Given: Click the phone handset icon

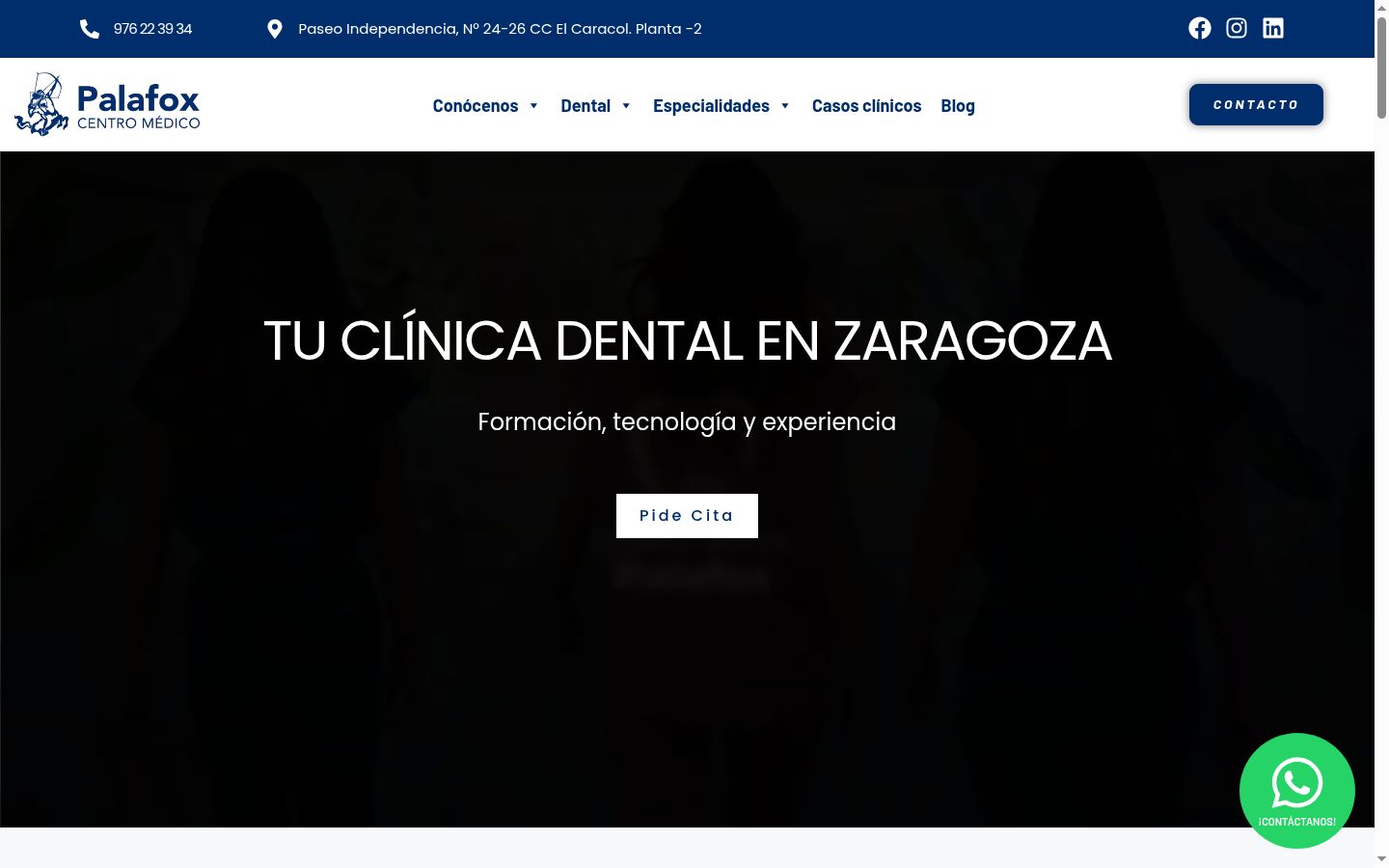Looking at the screenshot, I should point(90,29).
